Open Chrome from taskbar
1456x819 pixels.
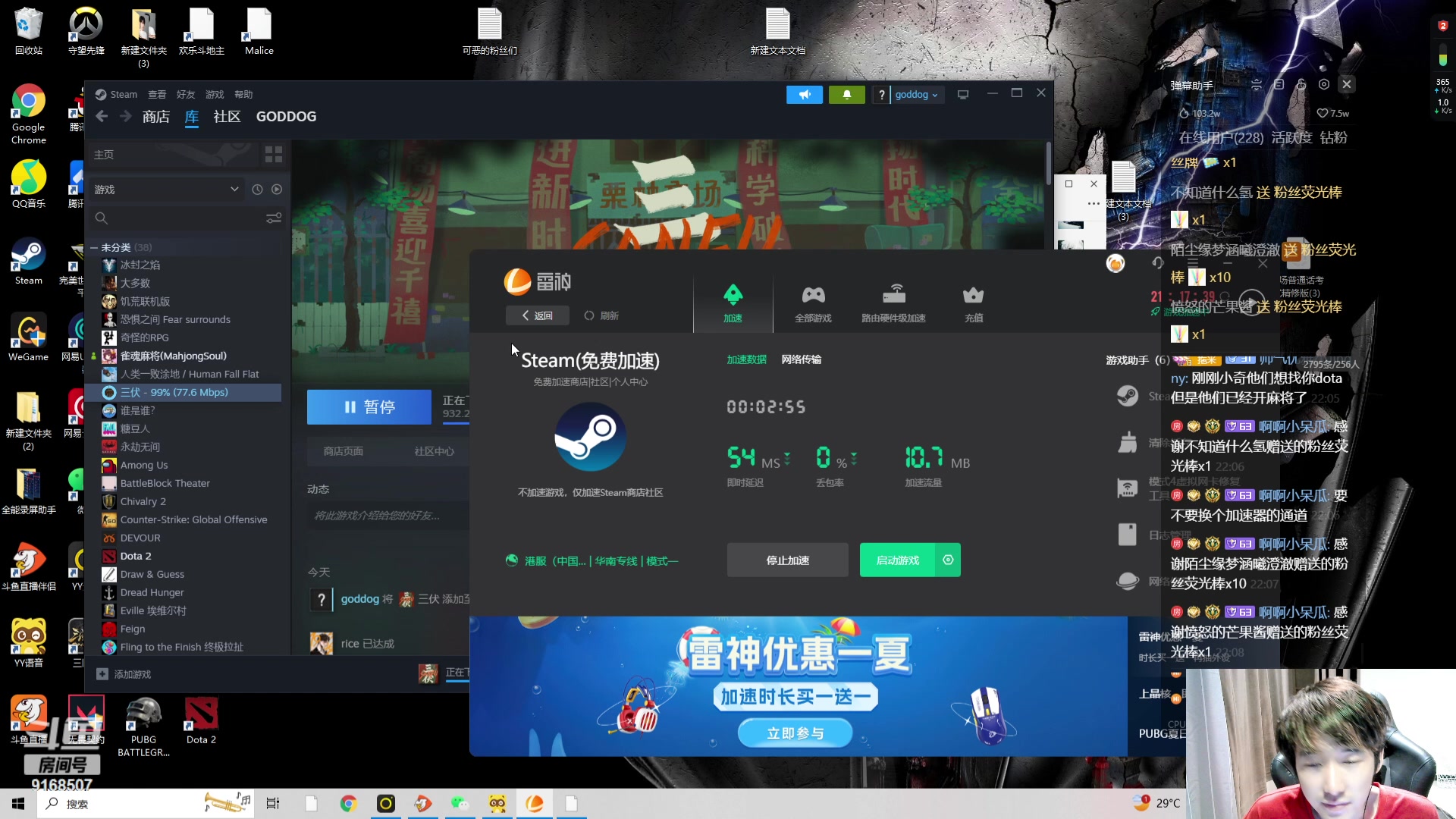tap(348, 804)
